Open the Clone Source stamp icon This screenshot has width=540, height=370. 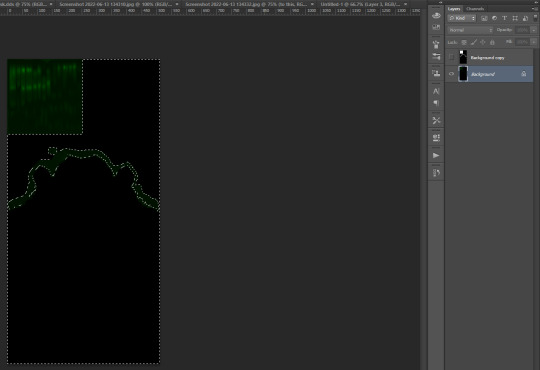436,73
